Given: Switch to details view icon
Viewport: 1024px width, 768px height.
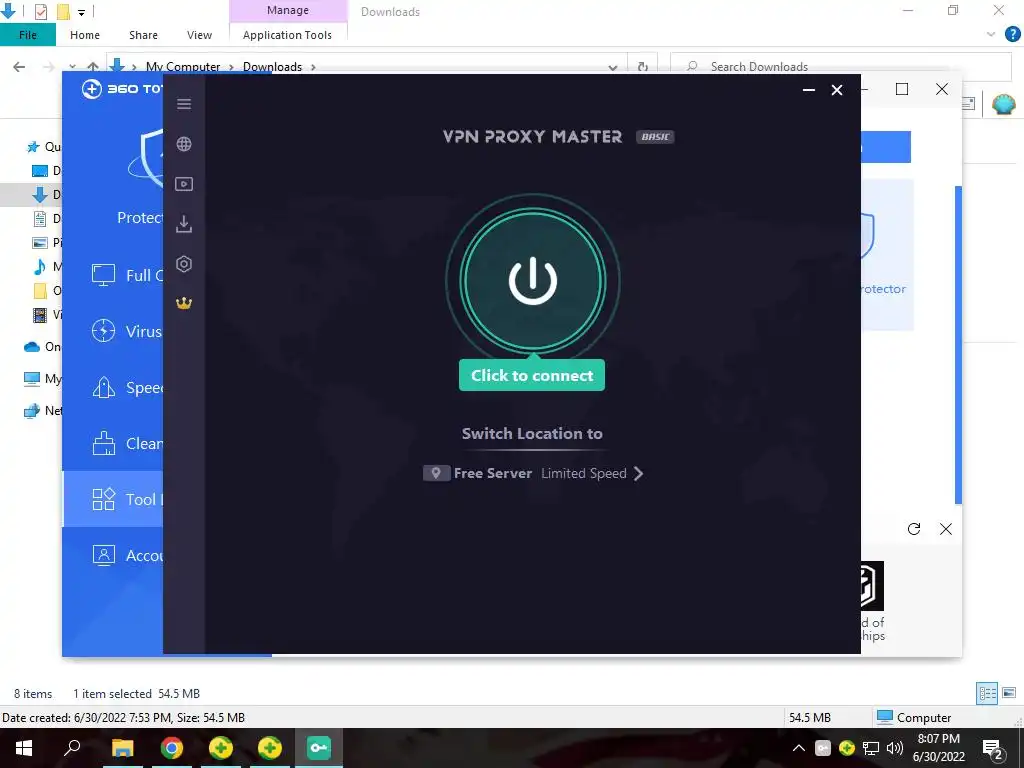Looking at the screenshot, I should point(987,693).
